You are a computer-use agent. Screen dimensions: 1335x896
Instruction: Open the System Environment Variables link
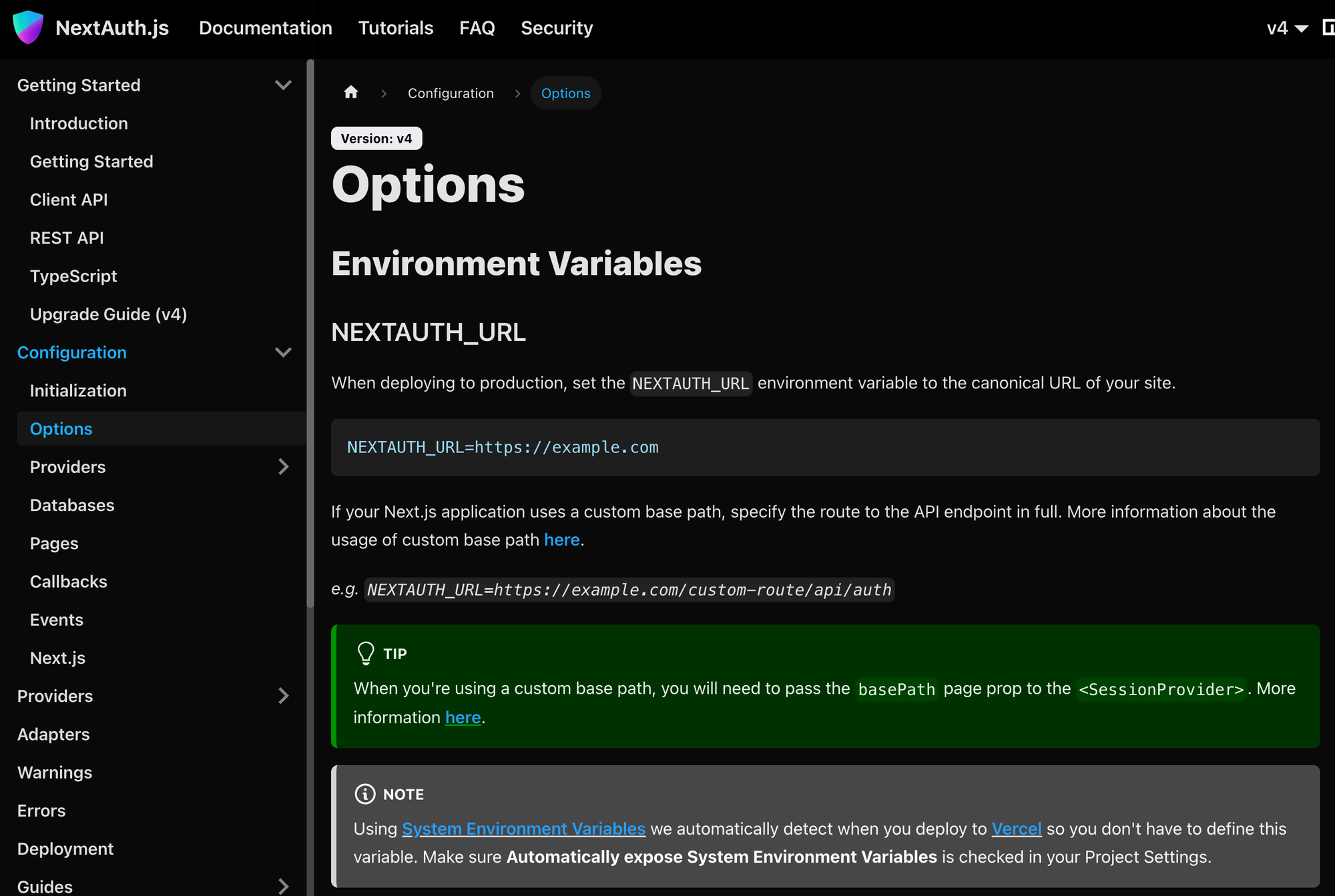524,829
